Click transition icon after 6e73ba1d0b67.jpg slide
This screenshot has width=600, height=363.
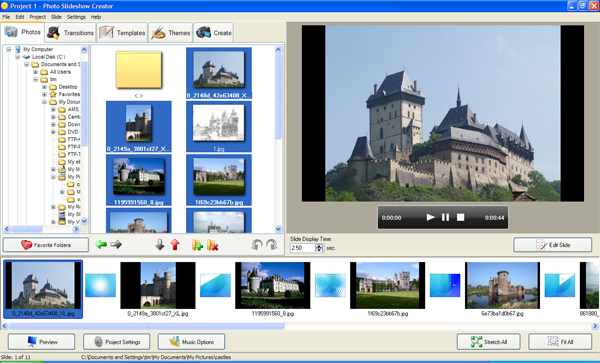click(x=560, y=285)
